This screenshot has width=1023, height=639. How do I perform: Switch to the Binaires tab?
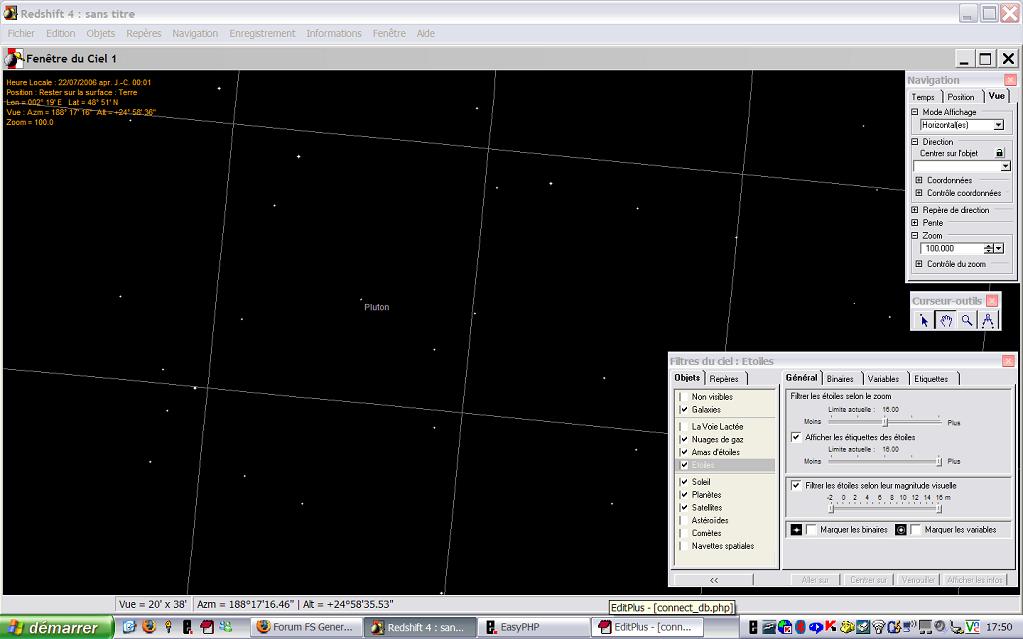(840, 379)
